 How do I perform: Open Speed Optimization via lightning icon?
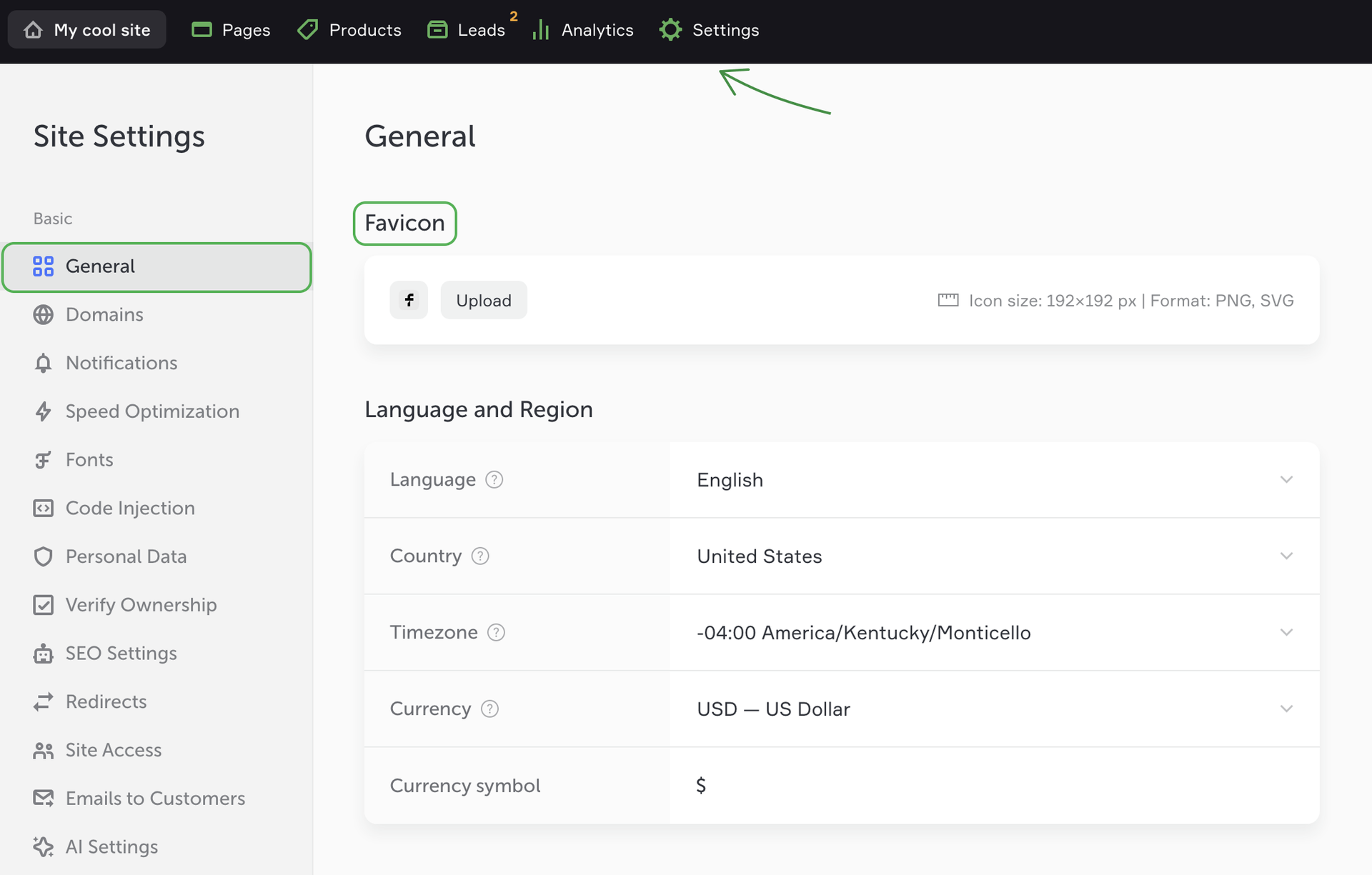click(43, 411)
